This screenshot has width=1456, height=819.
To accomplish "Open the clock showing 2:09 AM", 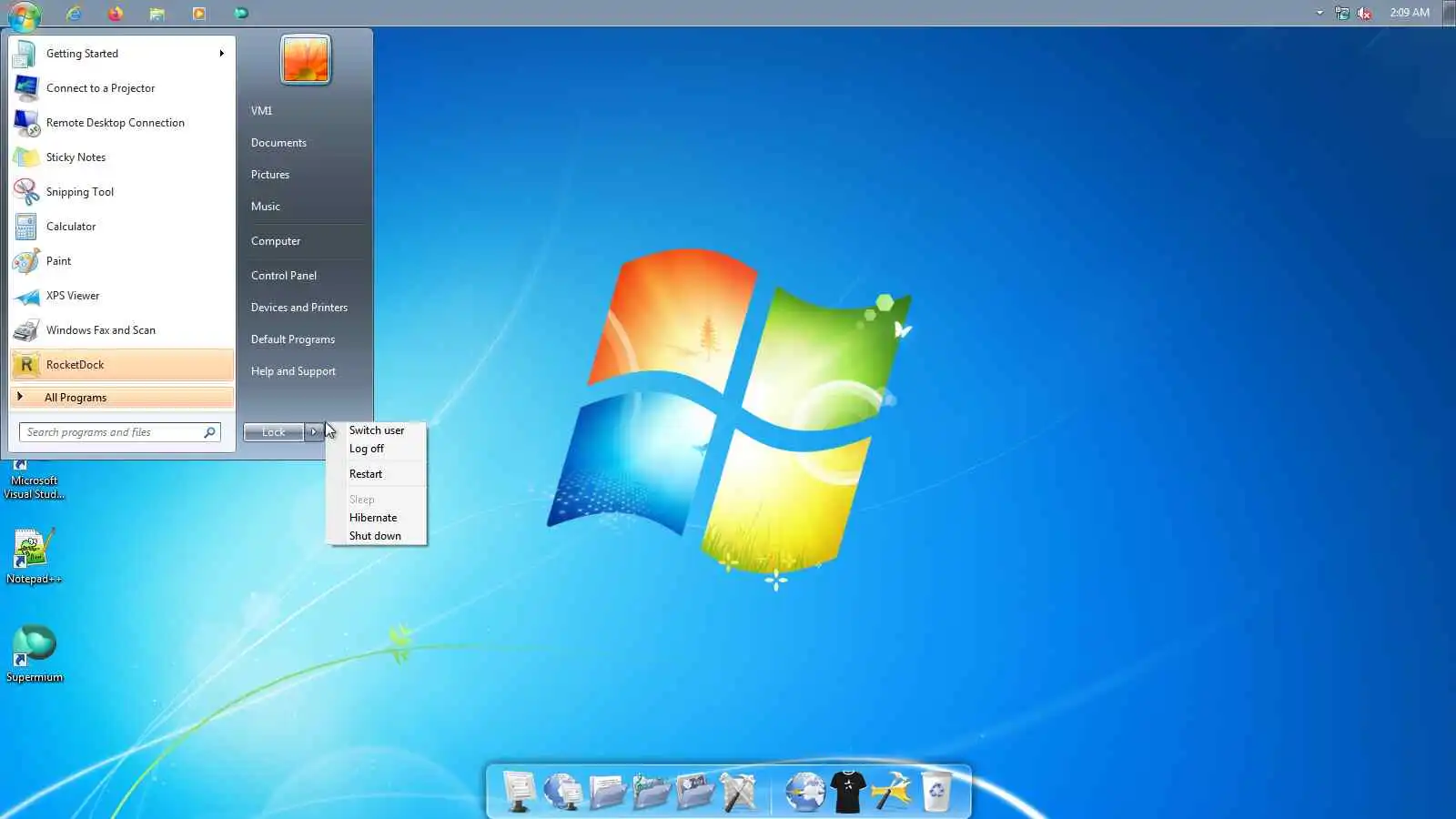I will coord(1410,13).
